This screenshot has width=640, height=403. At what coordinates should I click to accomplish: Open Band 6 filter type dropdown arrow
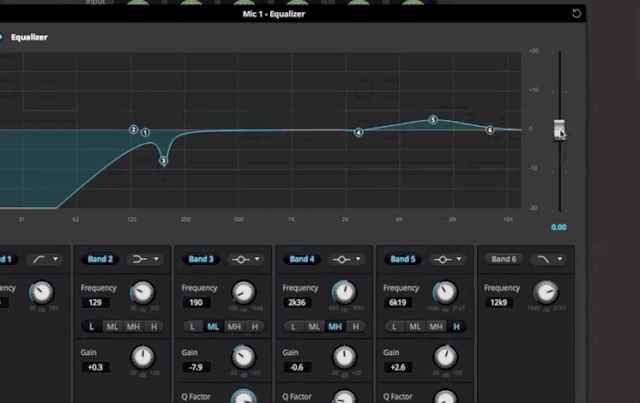pos(560,259)
